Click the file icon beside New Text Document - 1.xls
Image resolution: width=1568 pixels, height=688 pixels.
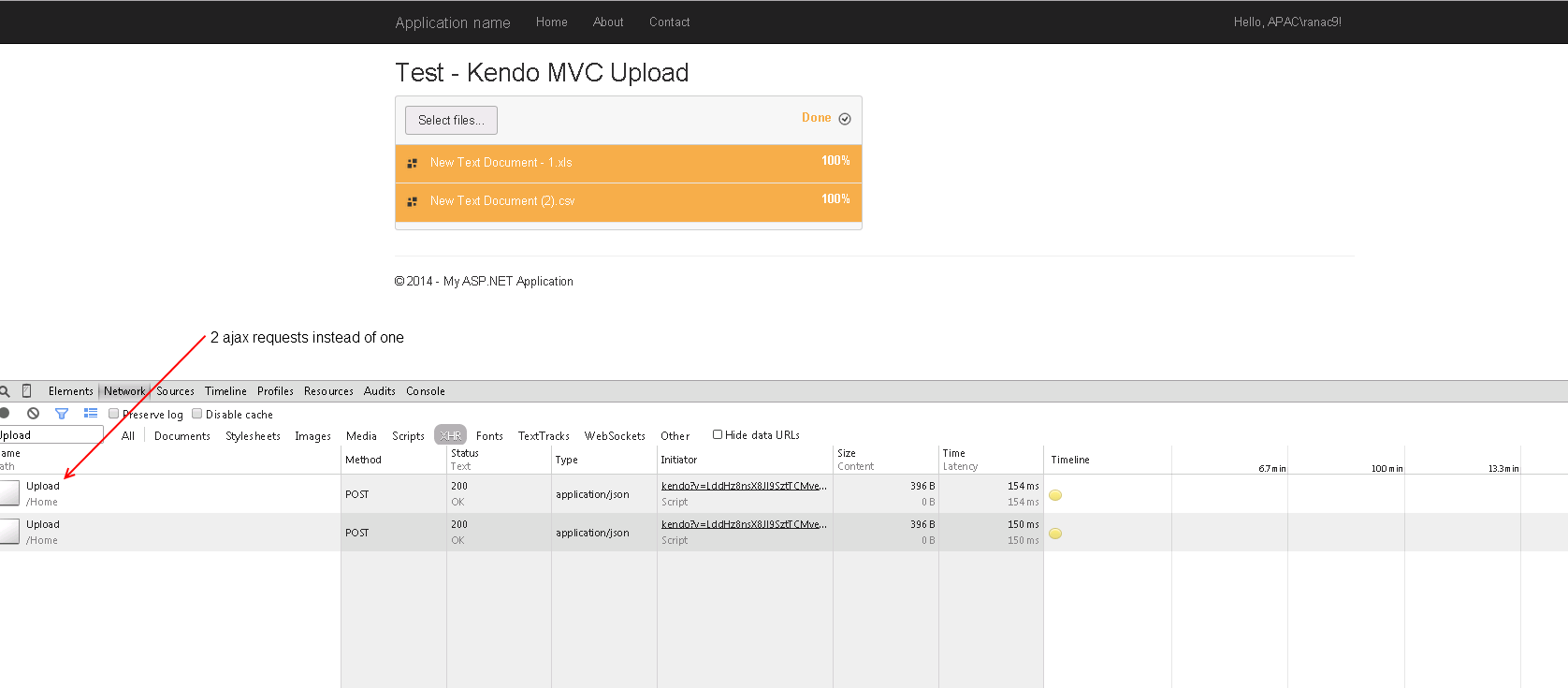click(413, 163)
